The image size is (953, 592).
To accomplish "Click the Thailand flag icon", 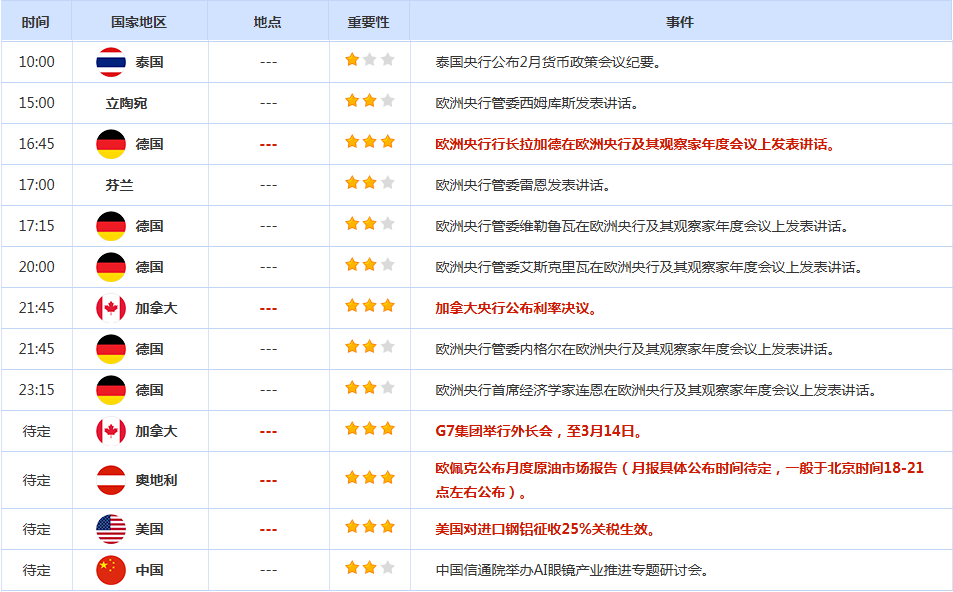I will (x=110, y=62).
